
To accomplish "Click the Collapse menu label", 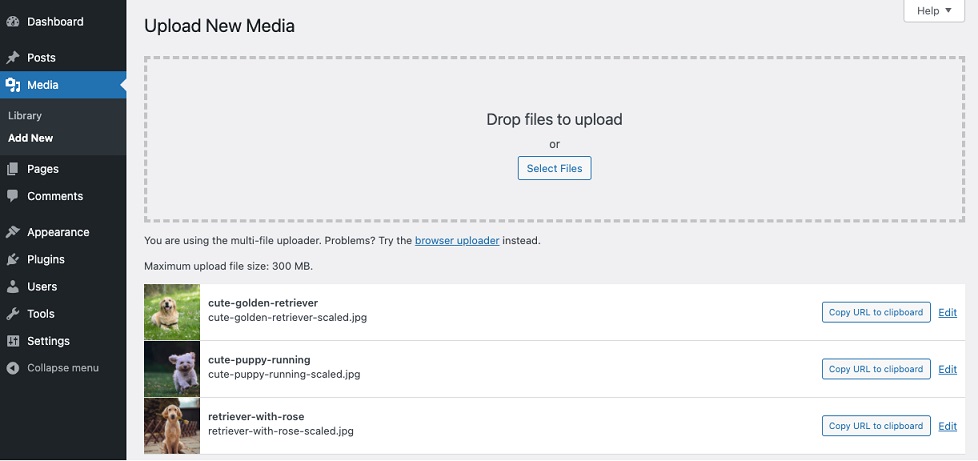I will [63, 368].
